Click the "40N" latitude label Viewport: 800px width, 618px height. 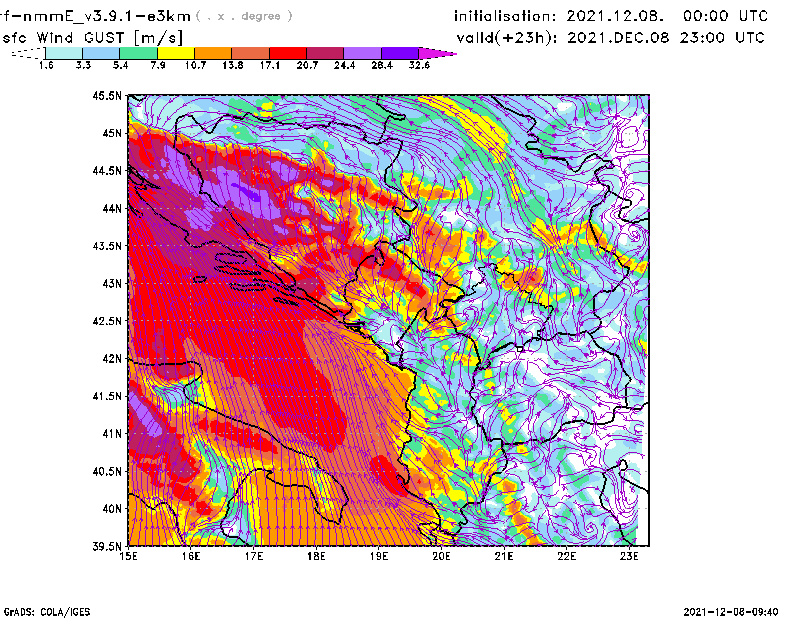112,509
